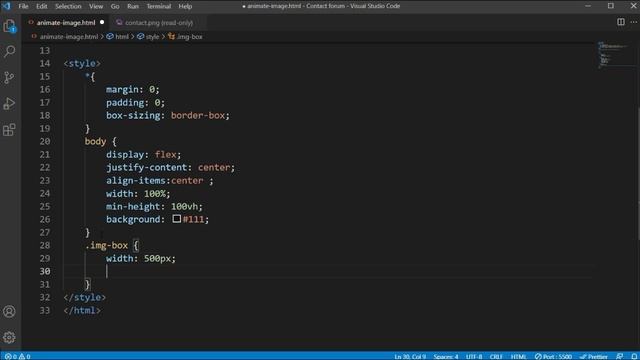Click the "display: flex;" line

point(143,155)
